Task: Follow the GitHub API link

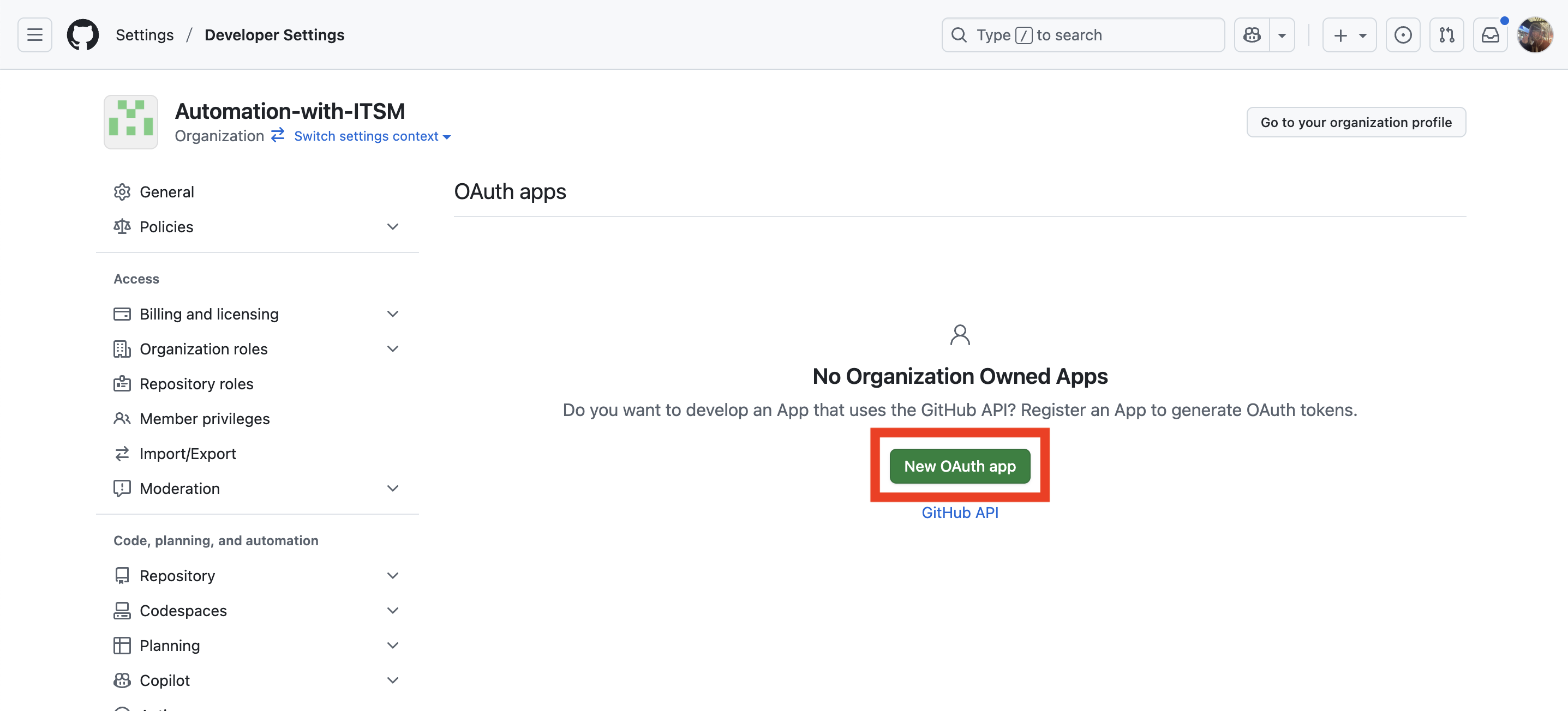Action: coord(959,513)
